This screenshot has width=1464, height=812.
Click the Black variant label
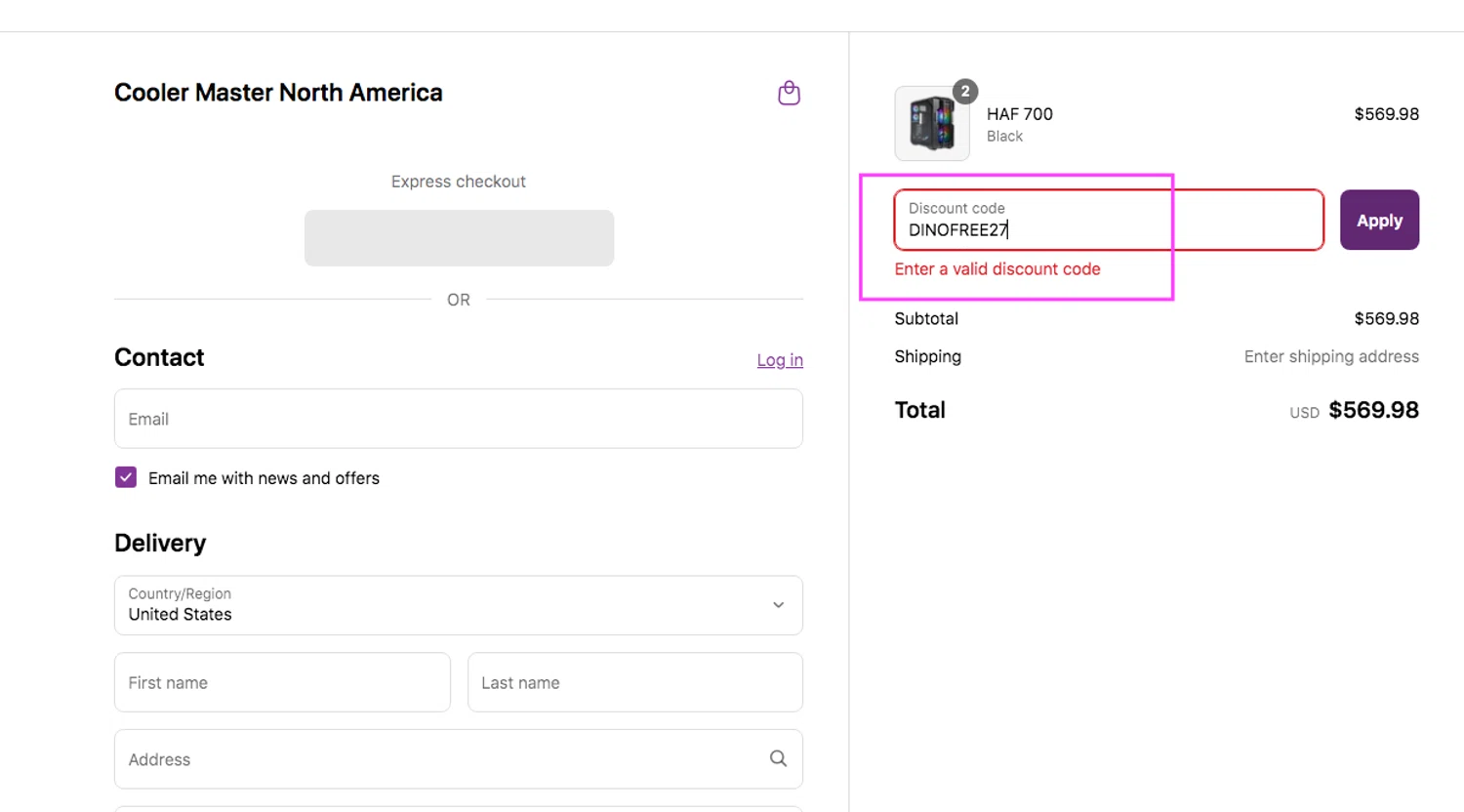point(1004,137)
